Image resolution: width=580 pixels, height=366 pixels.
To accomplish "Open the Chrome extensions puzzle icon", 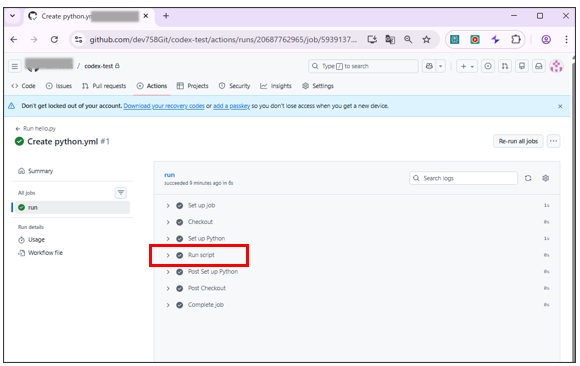I will [516, 40].
